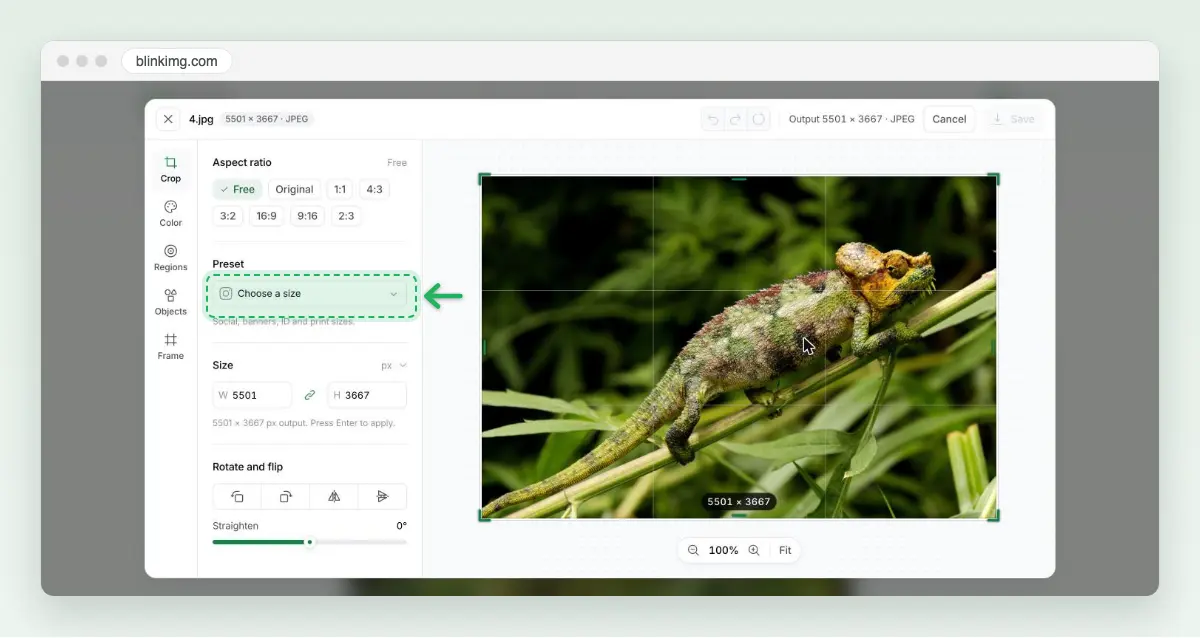Screen dimensions: 1200x638
Task: Close the editor with the X icon
Action: tap(168, 119)
